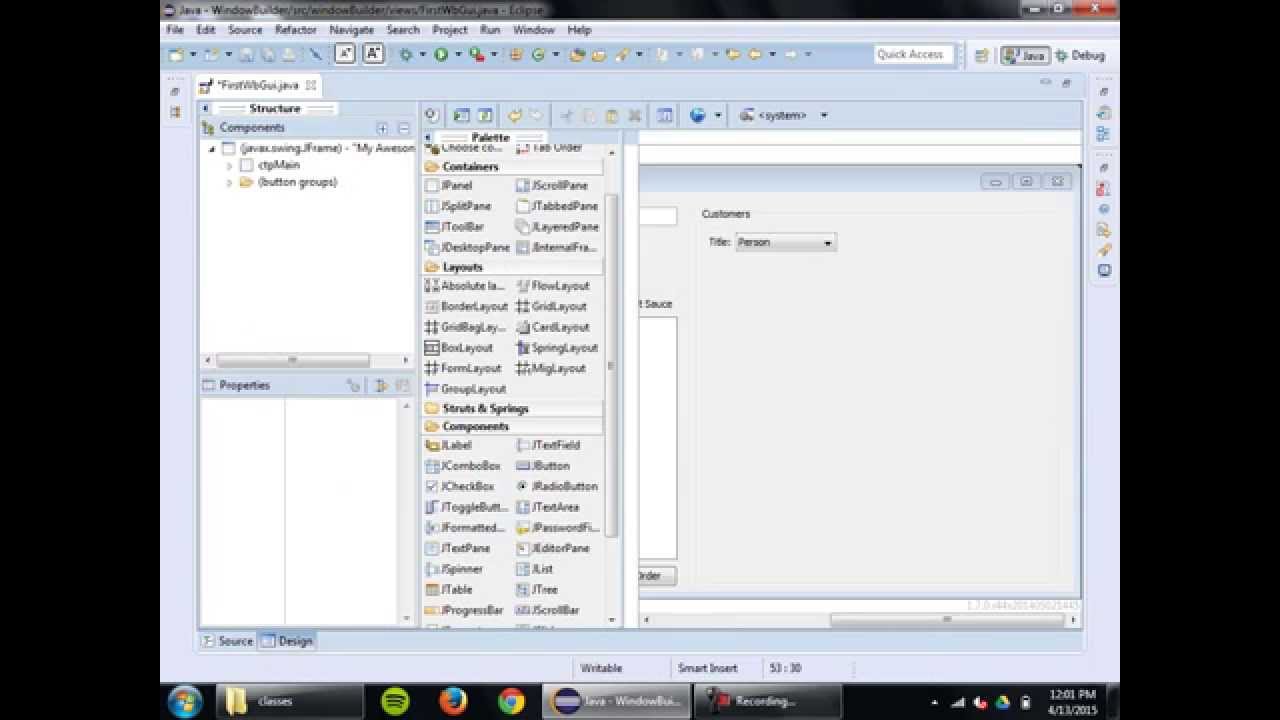Click Debug bug icon in toolbar
The image size is (1280, 720).
tap(406, 55)
